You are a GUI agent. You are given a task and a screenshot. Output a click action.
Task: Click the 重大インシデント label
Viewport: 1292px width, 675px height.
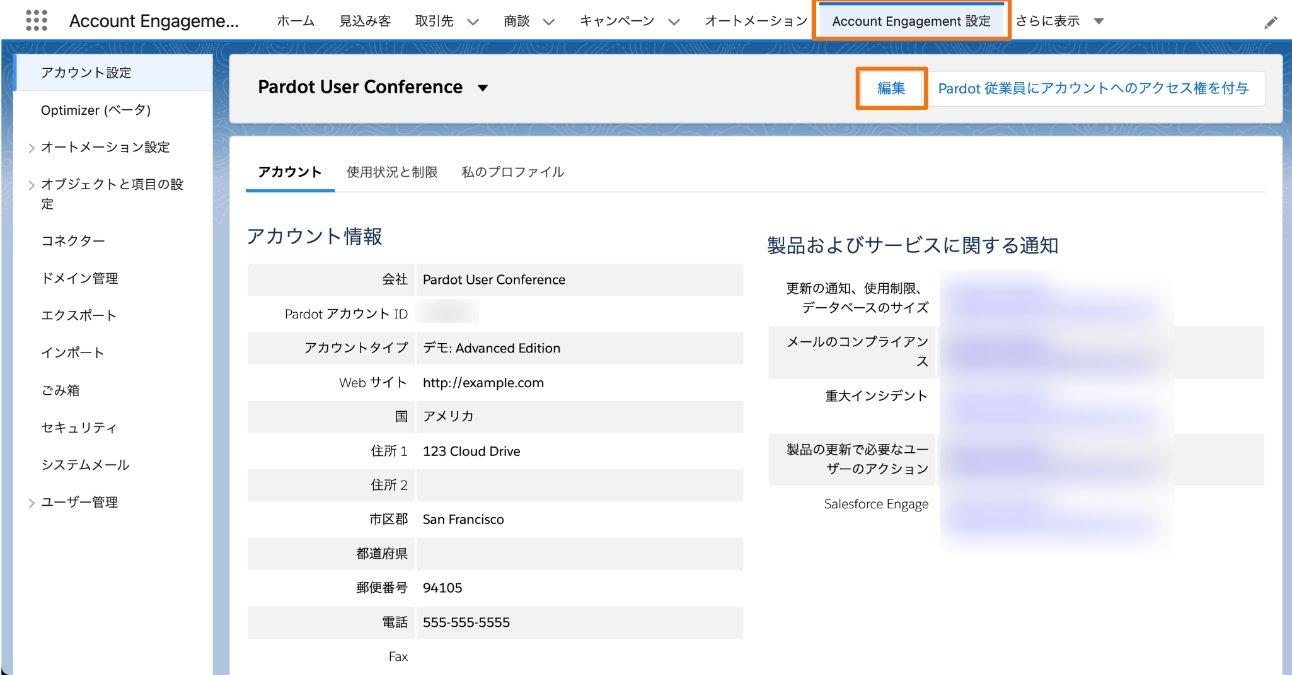click(x=876, y=396)
